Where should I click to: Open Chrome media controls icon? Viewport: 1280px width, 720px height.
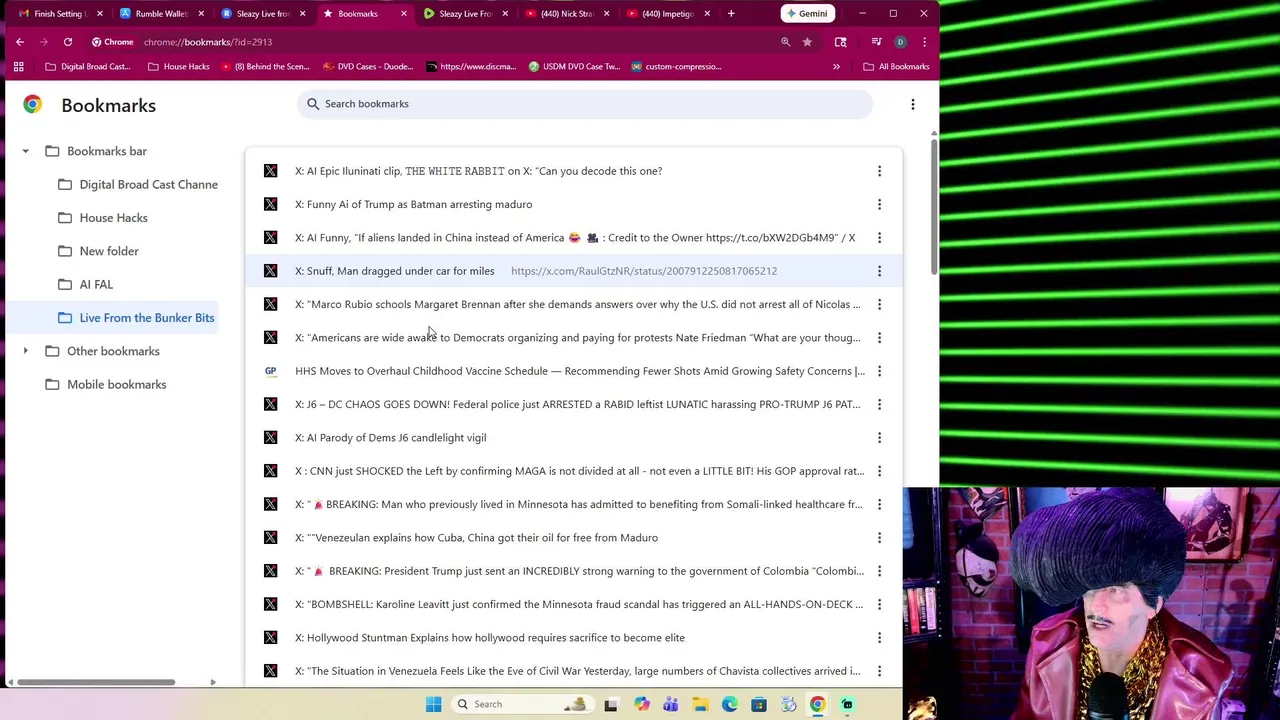point(876,42)
